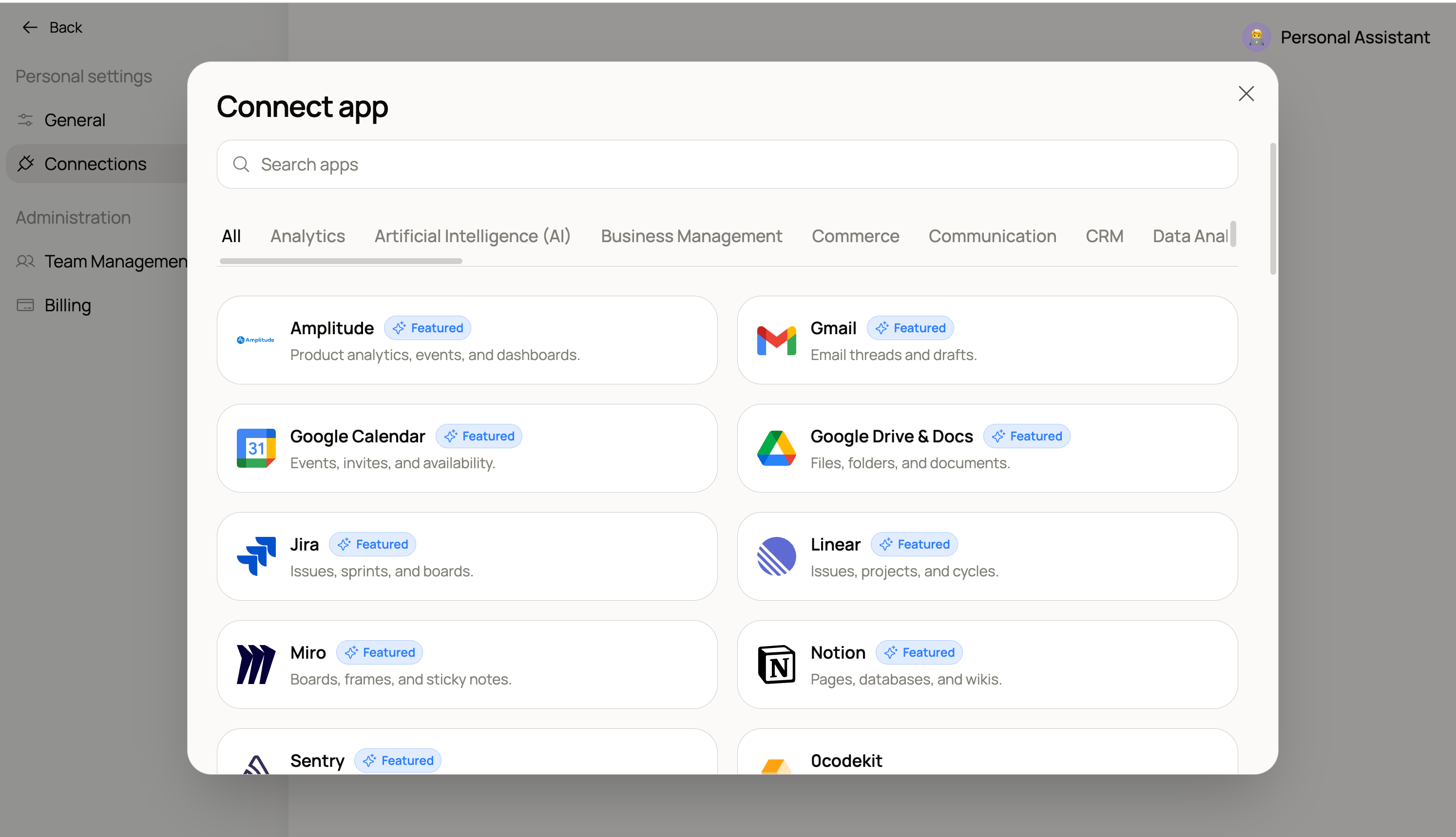Click the Notion logo icon
Screen dimensions: 1456x837
[776, 664]
